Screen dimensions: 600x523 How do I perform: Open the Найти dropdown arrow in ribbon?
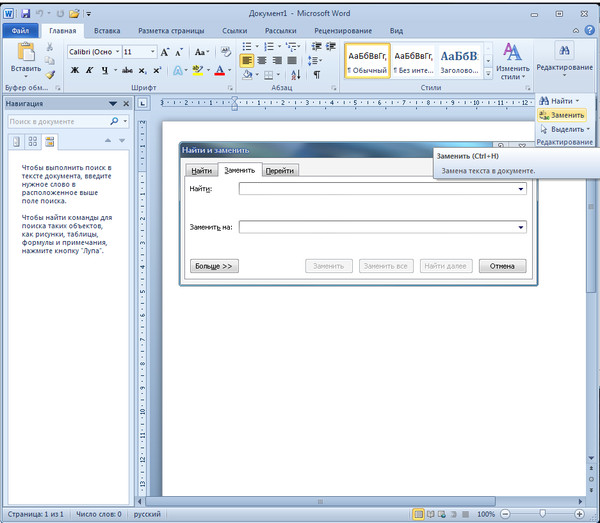[577, 101]
